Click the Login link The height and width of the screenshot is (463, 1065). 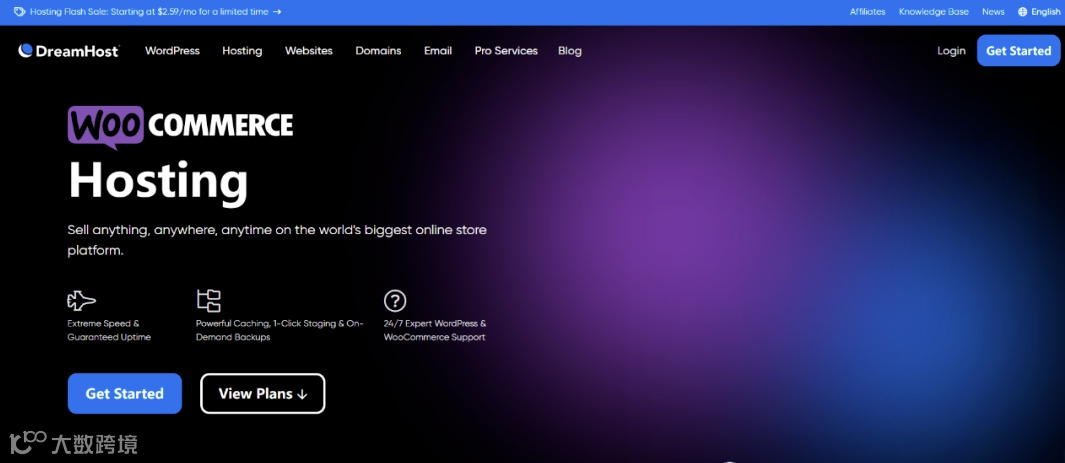(x=951, y=51)
